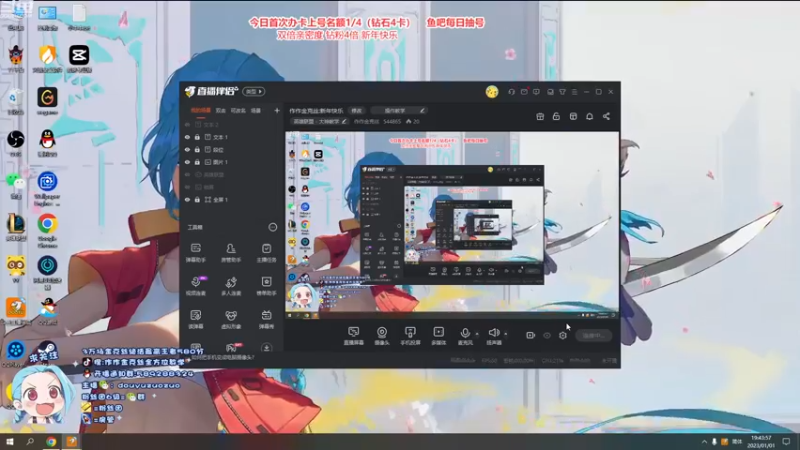Open the pill dropdown beside the app logo
The width and height of the screenshot is (800, 450).
(x=254, y=91)
